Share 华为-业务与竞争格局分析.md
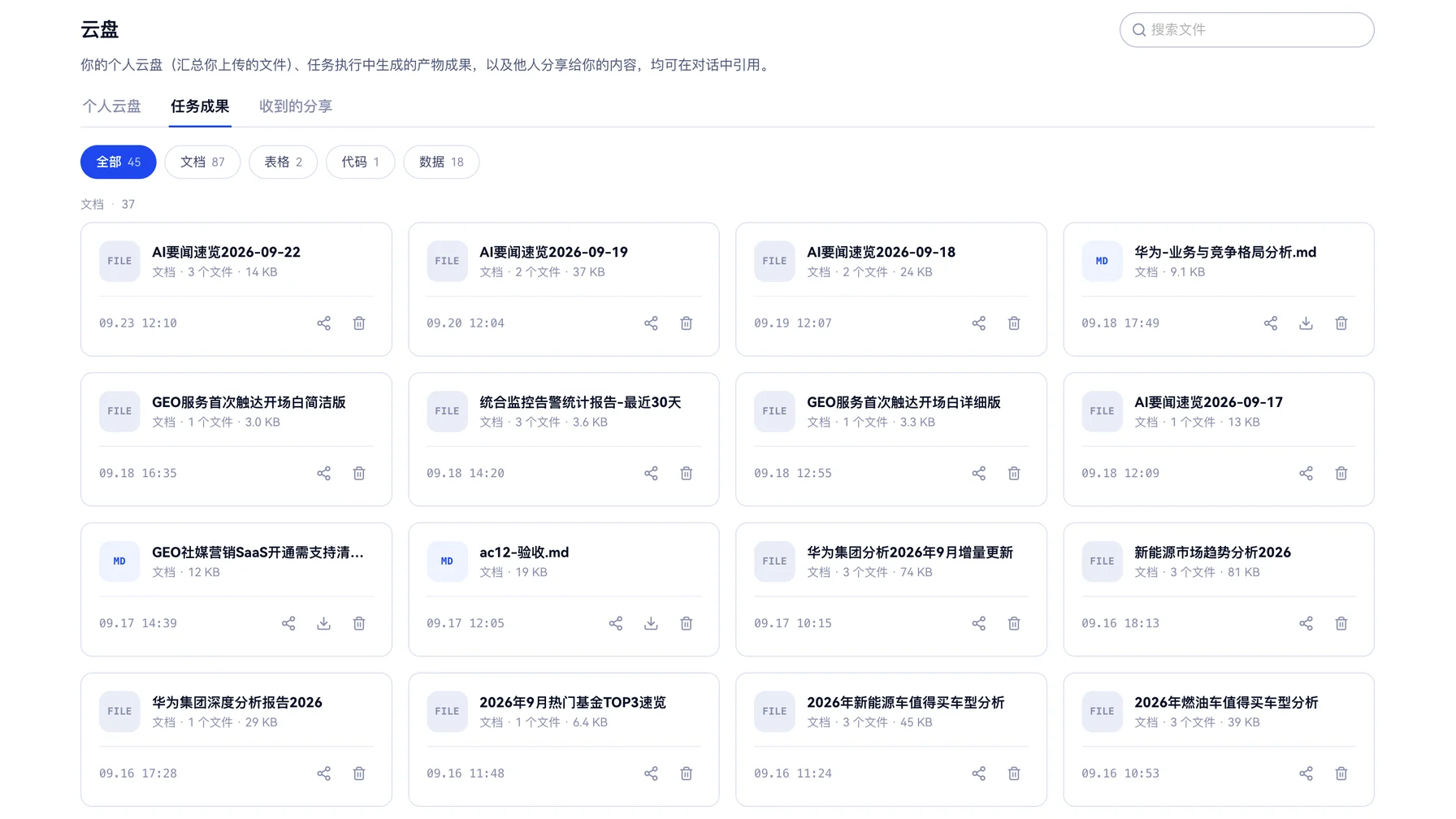The image size is (1456, 819). tap(1271, 323)
